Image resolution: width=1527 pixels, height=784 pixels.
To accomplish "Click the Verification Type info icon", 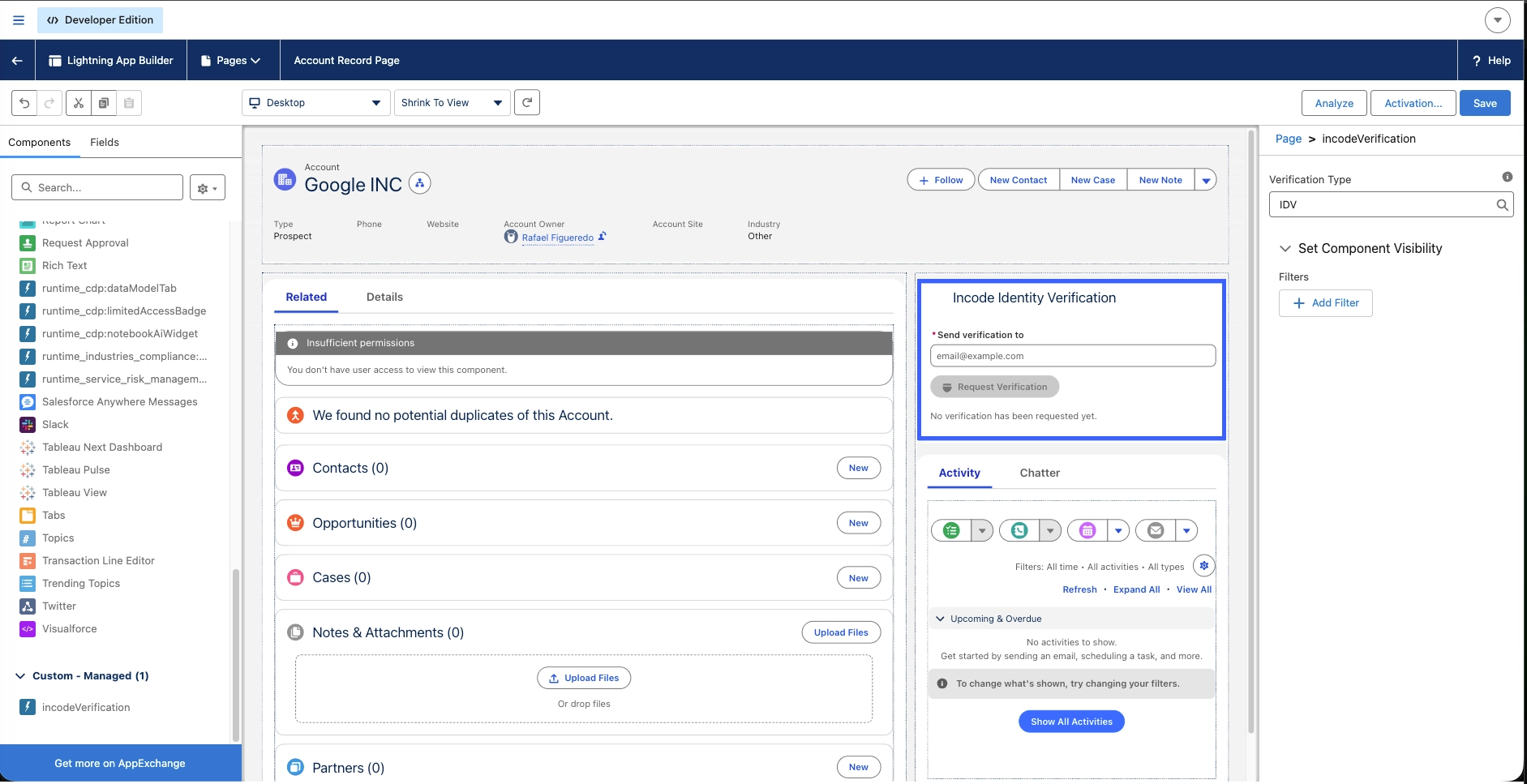I will coord(1507,177).
